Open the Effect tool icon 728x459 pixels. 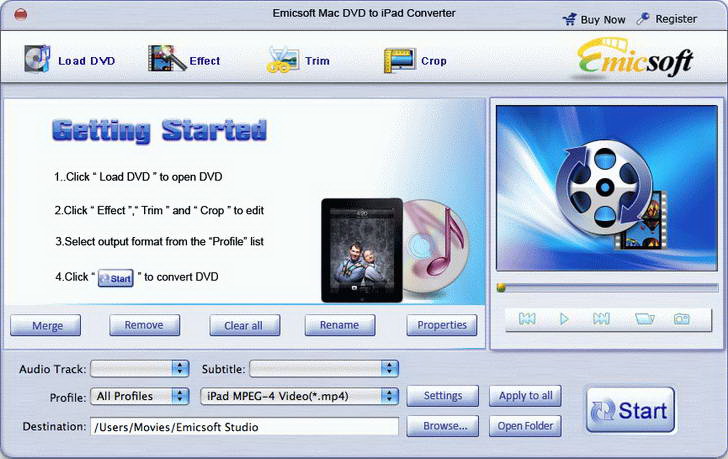[166, 58]
